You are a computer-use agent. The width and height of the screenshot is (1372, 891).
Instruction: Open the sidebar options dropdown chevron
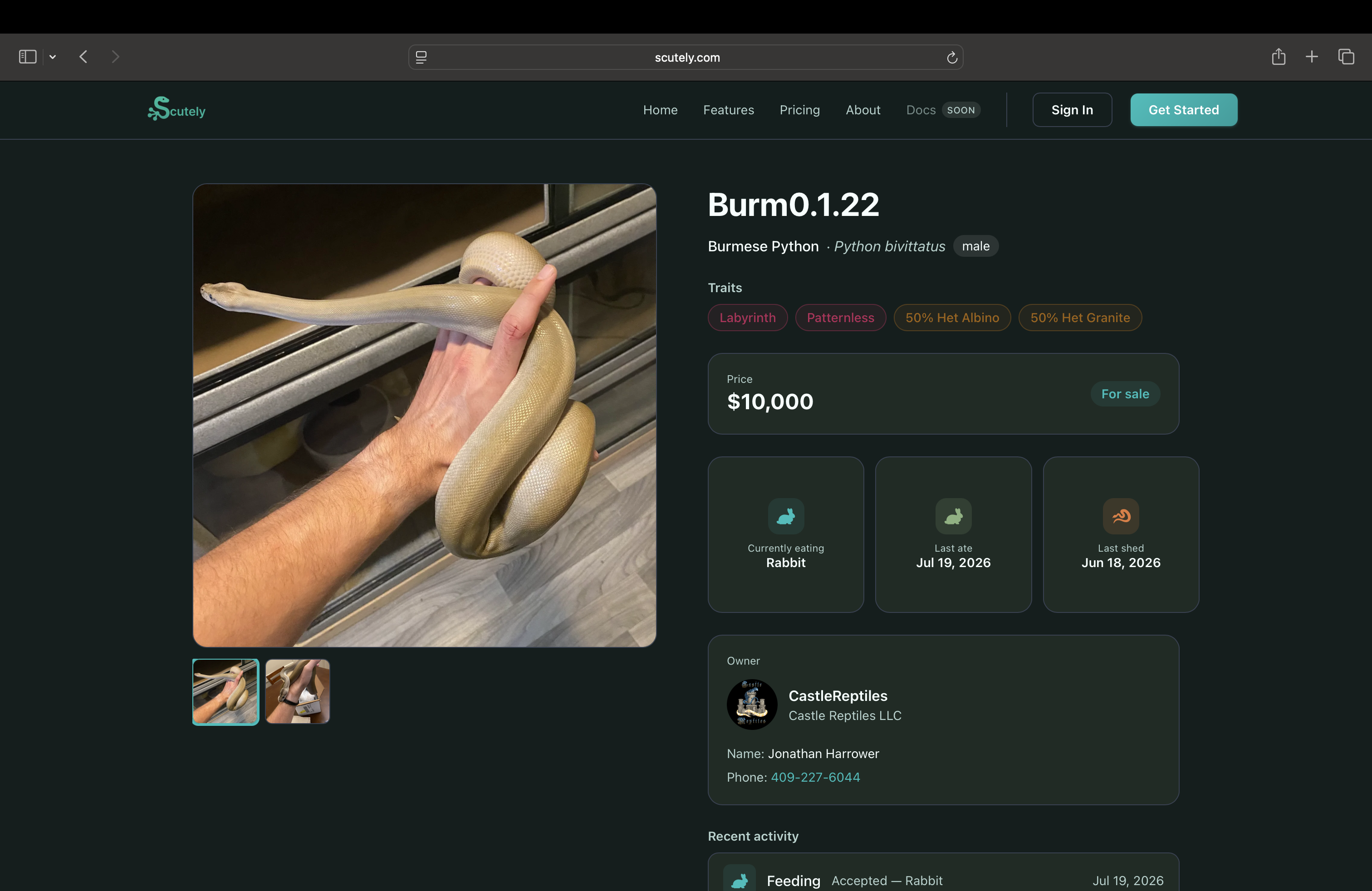pyautogui.click(x=53, y=56)
